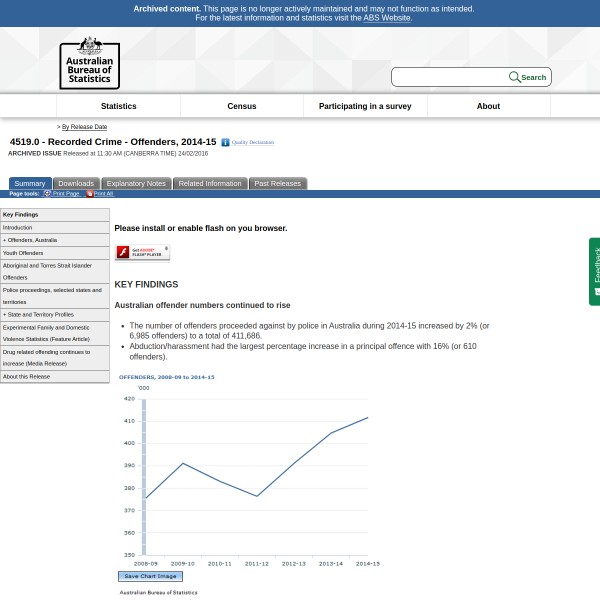
Task: Open About this Release sidebar item
Action: [x=26, y=376]
